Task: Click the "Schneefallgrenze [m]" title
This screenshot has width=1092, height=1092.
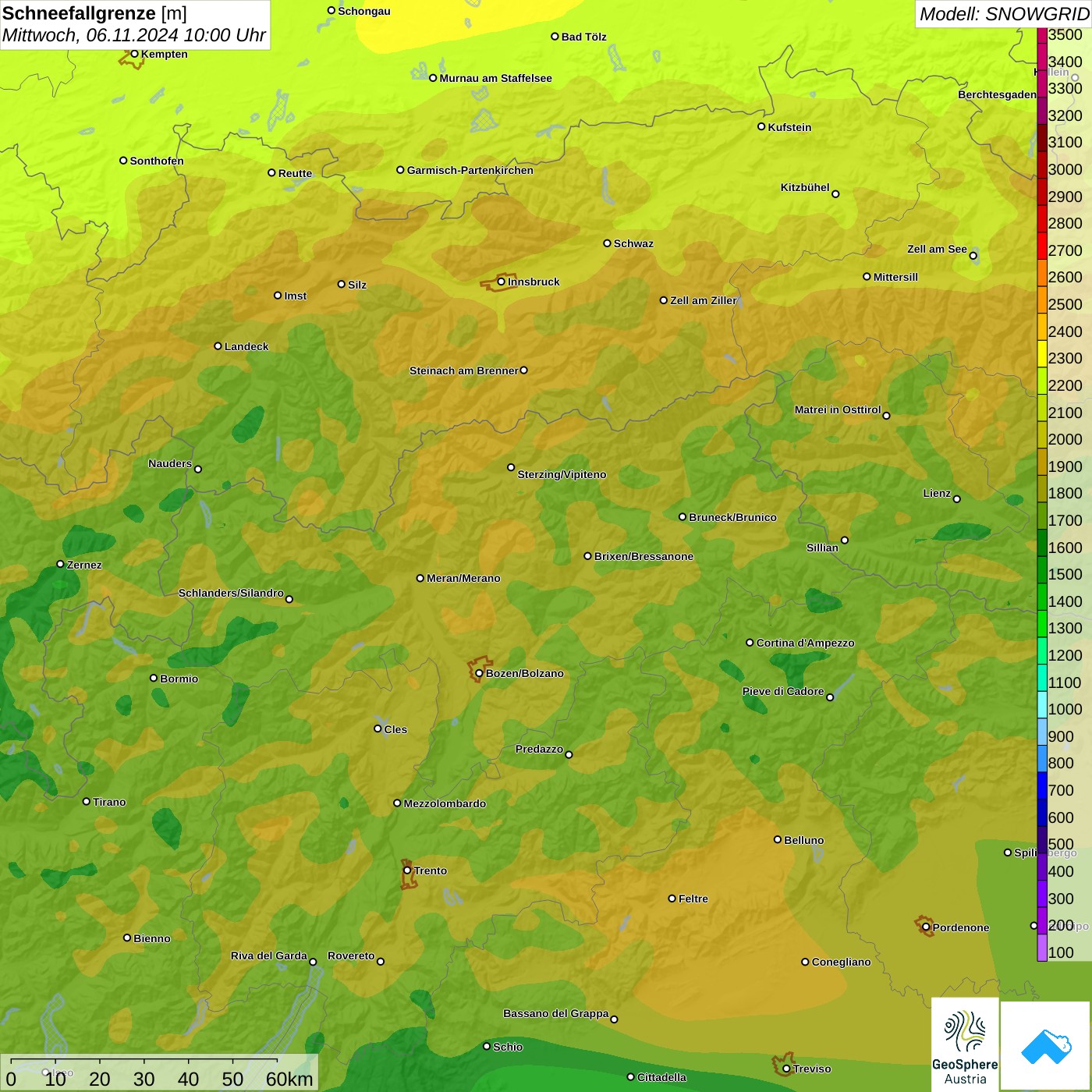Action: click(94, 13)
